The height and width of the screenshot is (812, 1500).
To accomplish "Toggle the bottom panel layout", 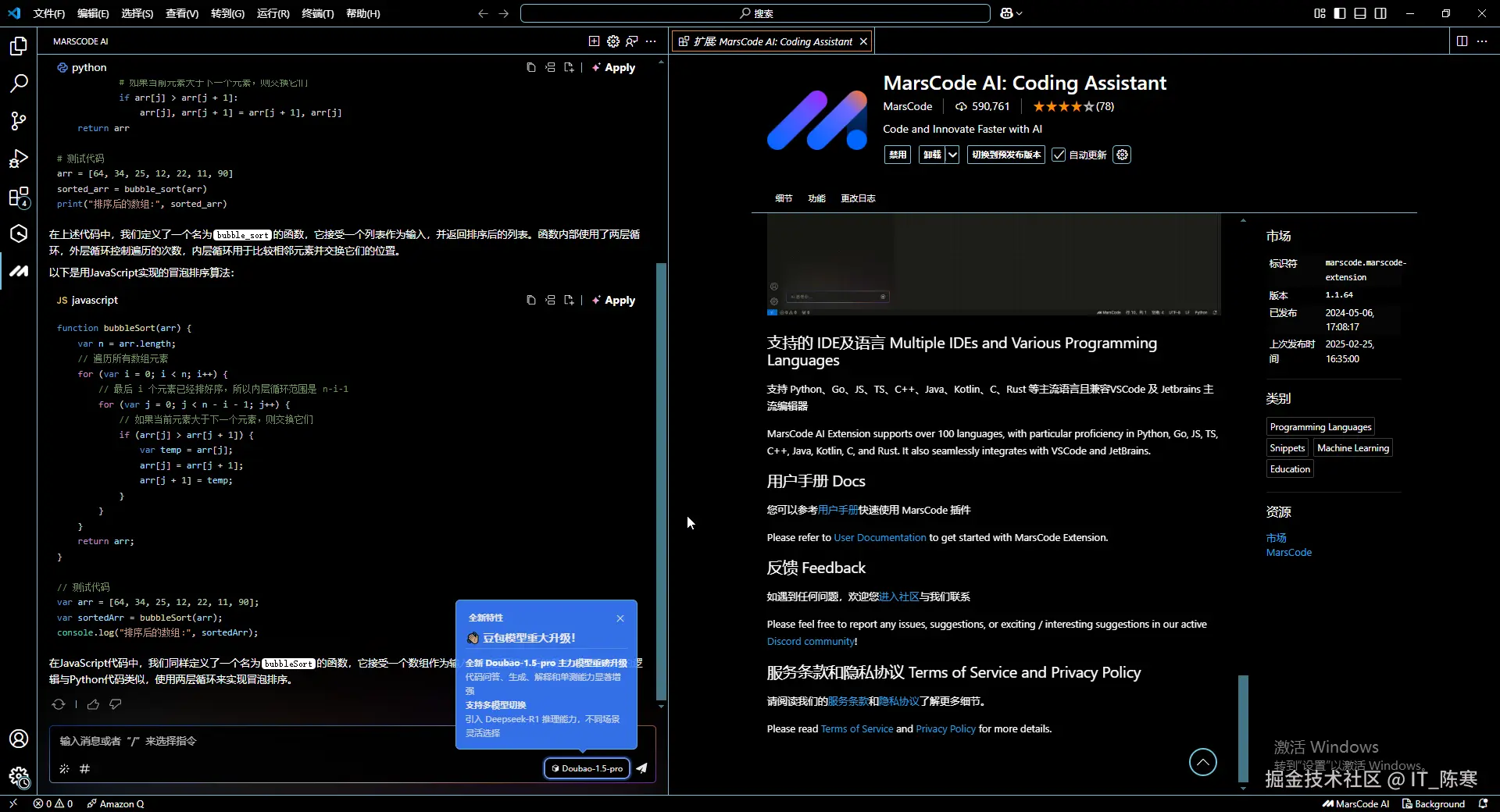I will (1360, 13).
